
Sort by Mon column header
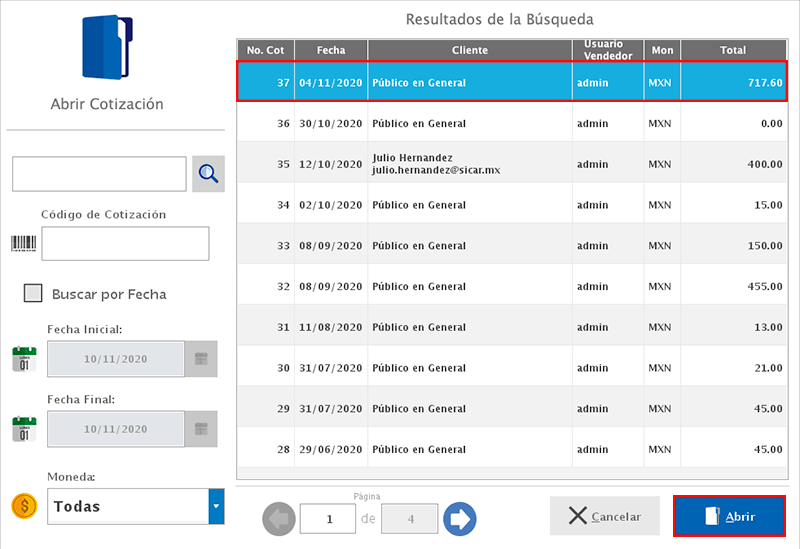[x=662, y=50]
